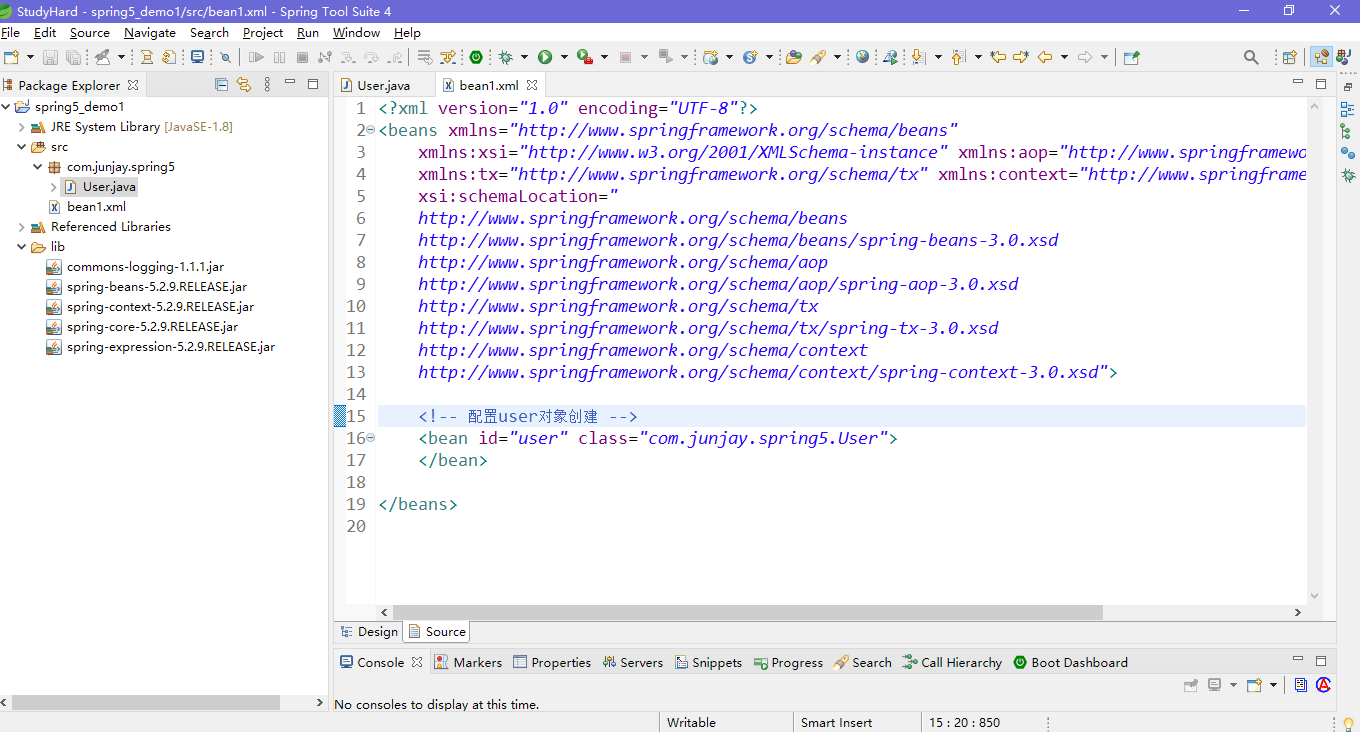This screenshot has width=1360, height=732.
Task: Click the Writable status field
Action: click(x=691, y=722)
